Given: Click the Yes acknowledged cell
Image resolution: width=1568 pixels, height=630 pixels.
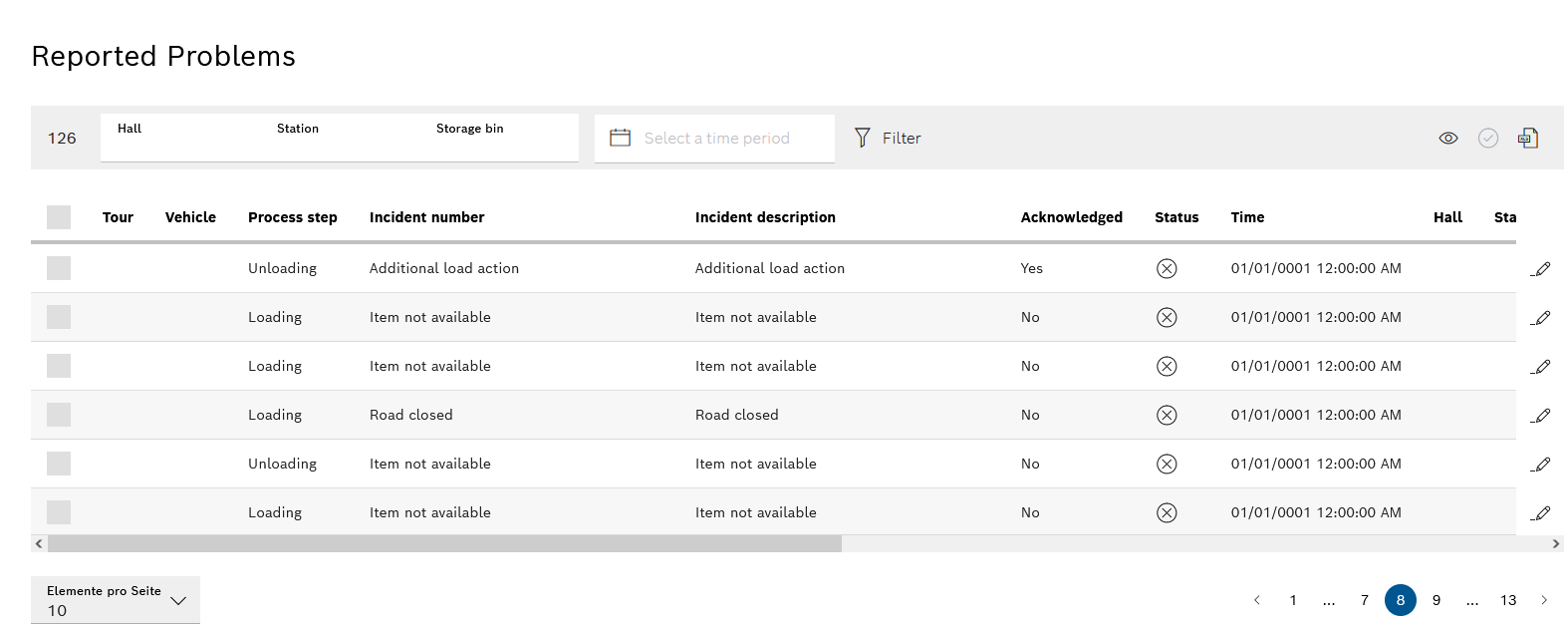Looking at the screenshot, I should click(1032, 268).
